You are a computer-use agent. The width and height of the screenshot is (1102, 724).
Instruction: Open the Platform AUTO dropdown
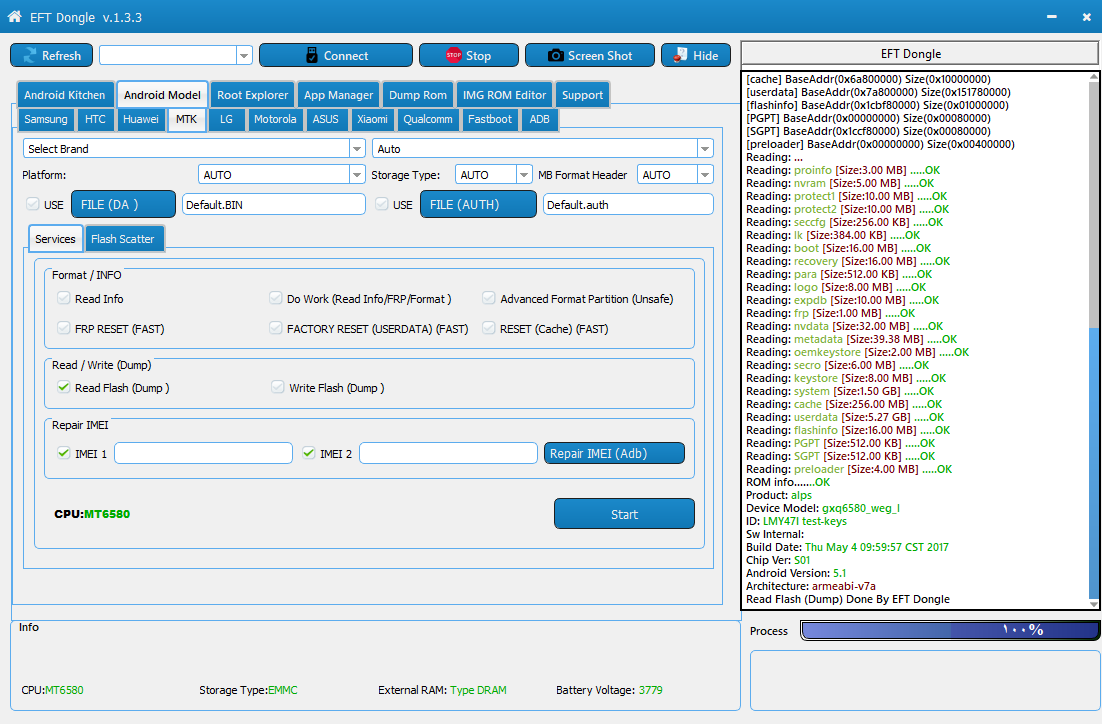point(357,174)
